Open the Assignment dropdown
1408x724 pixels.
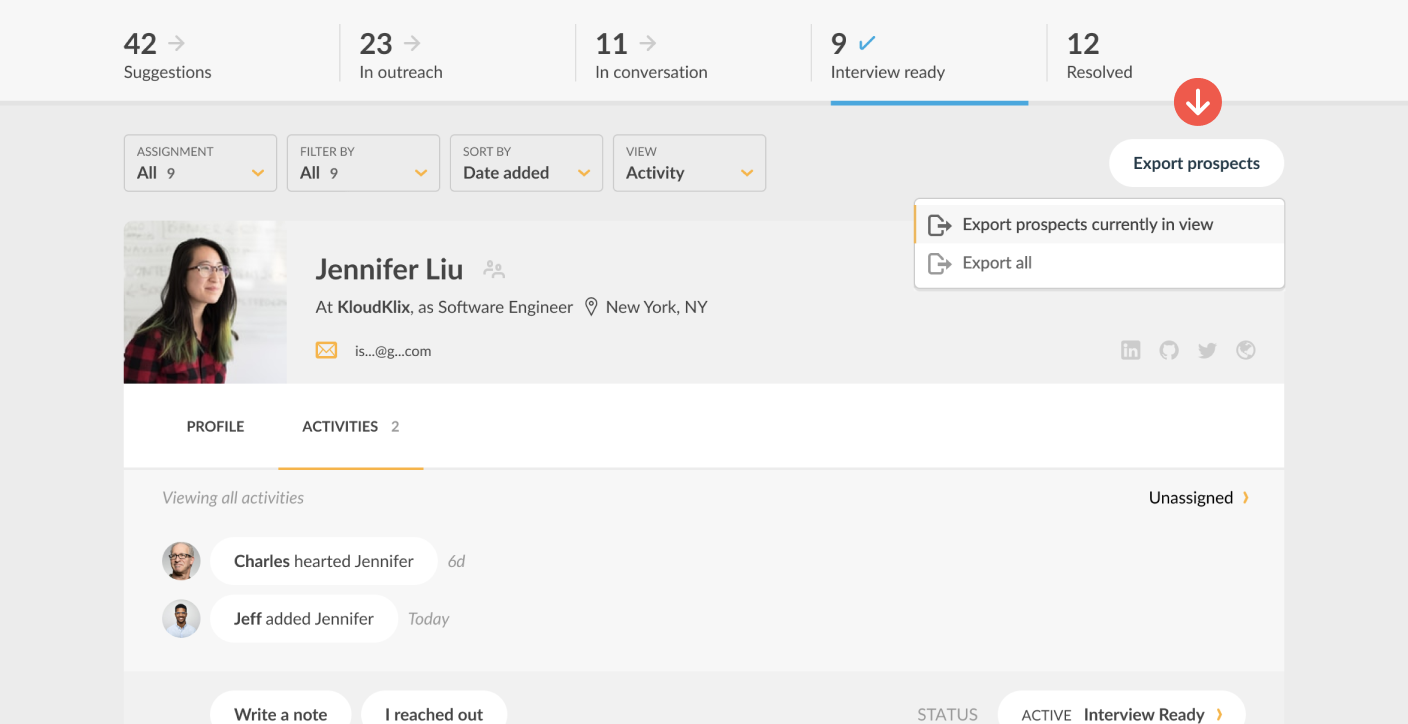[x=200, y=163]
